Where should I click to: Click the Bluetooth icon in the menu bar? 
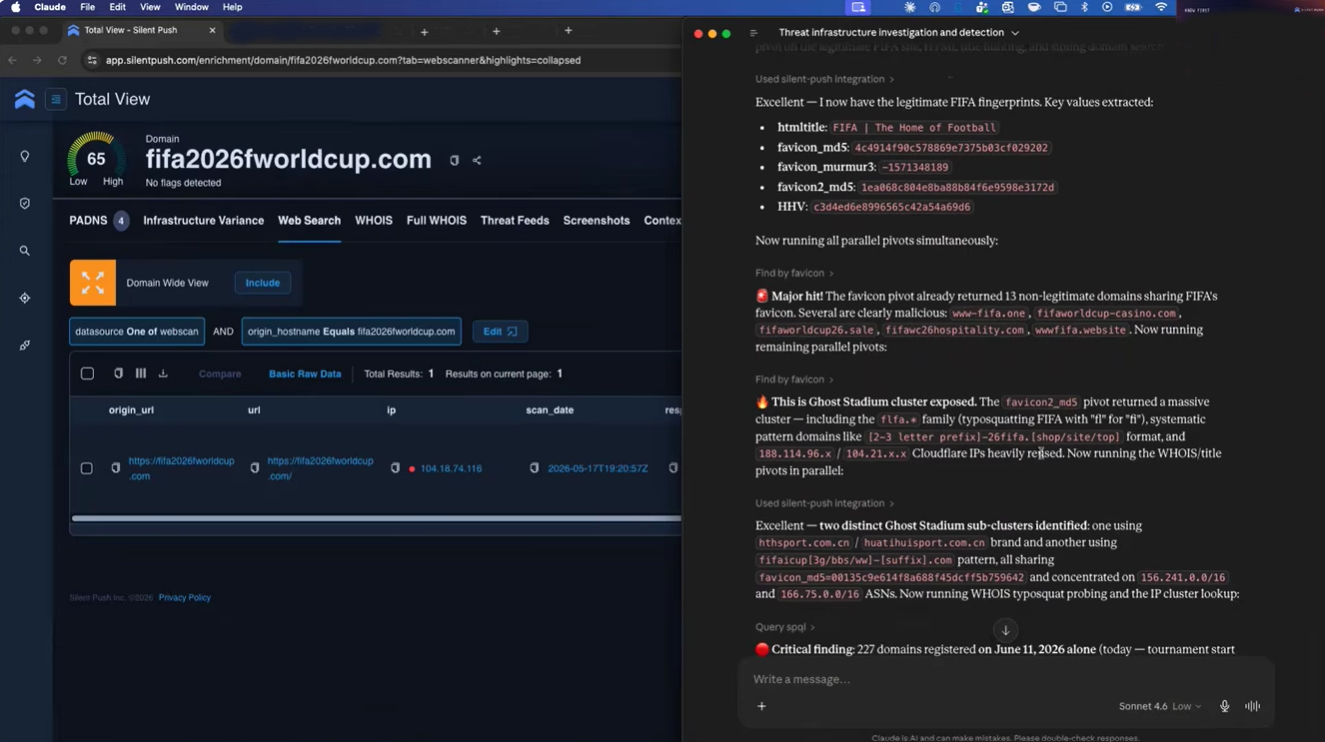click(1084, 7)
